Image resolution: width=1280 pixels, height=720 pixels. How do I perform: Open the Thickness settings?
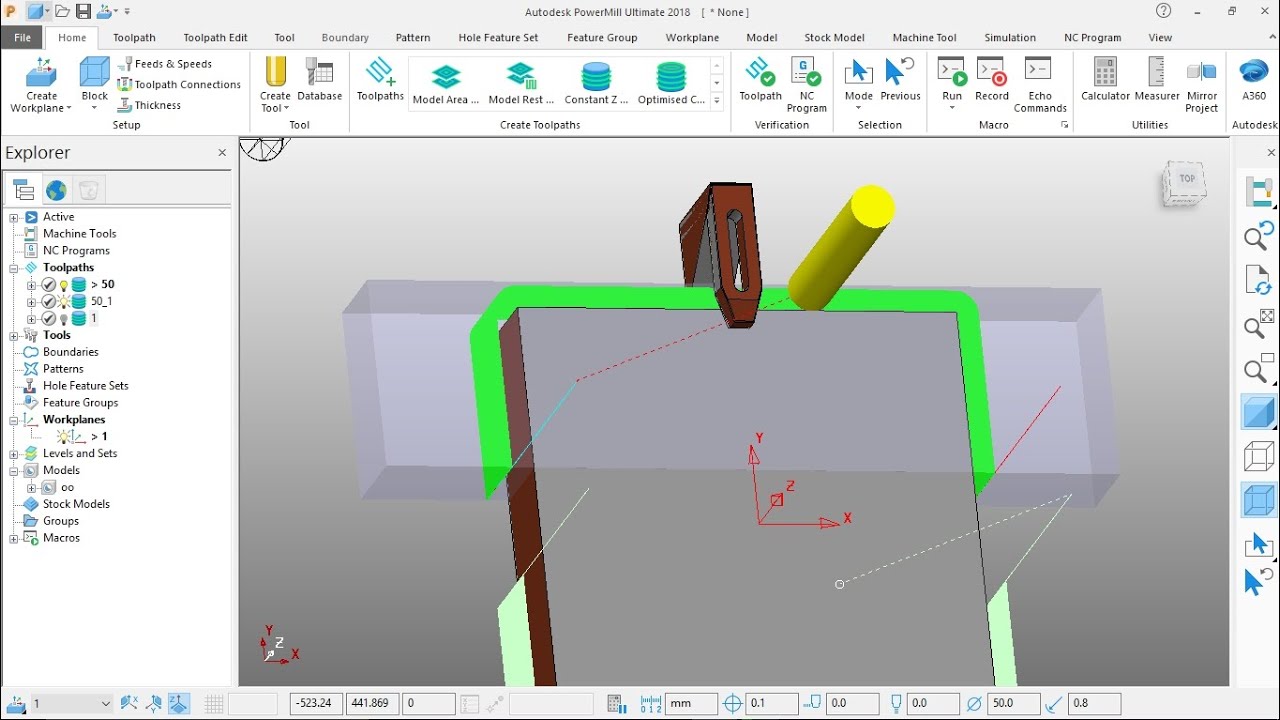coord(149,105)
